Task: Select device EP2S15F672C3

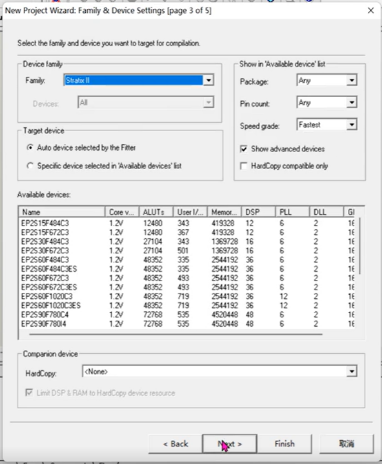Action: (45, 232)
